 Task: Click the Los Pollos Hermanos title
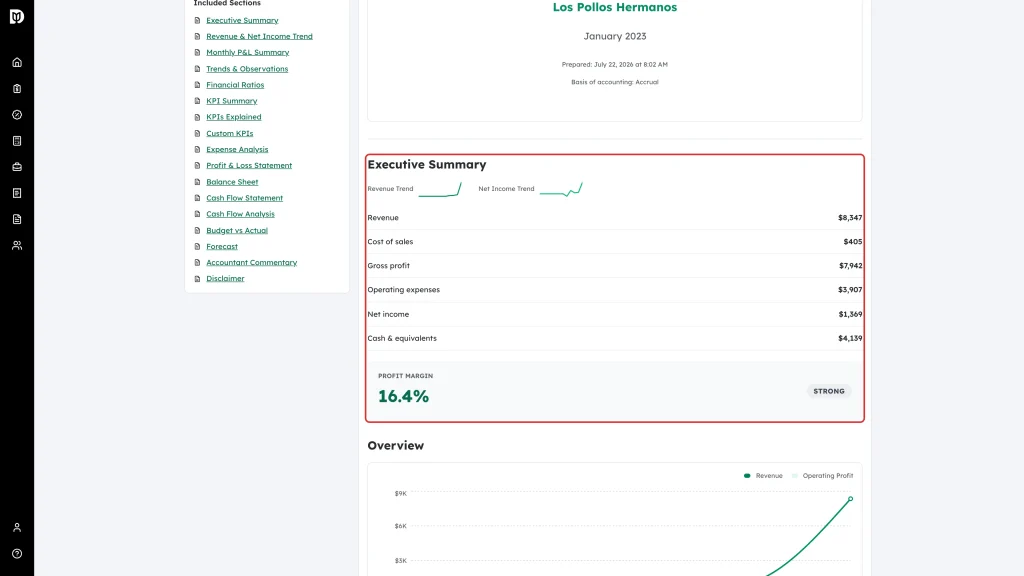tap(615, 7)
